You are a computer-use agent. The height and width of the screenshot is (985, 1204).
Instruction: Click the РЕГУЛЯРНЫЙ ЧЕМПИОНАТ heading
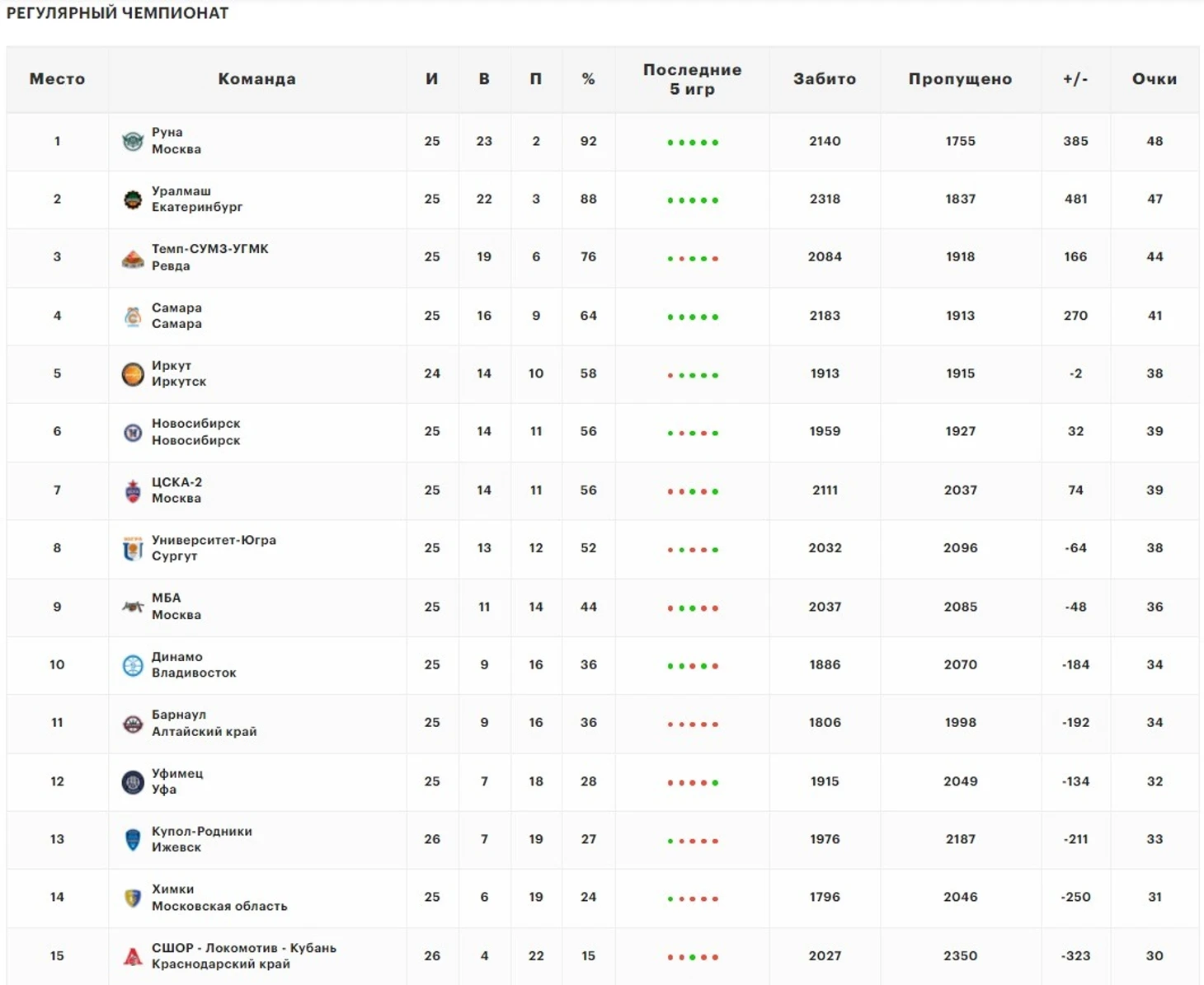pyautogui.click(x=117, y=13)
